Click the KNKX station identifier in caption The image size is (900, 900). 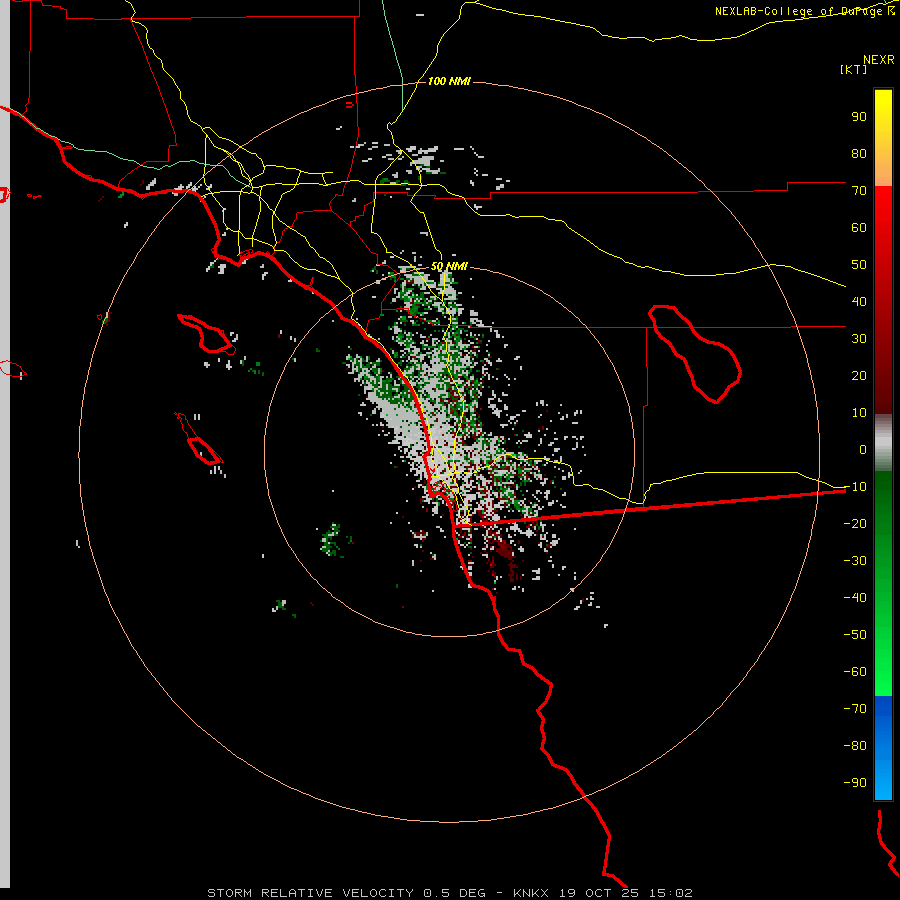coord(531,893)
